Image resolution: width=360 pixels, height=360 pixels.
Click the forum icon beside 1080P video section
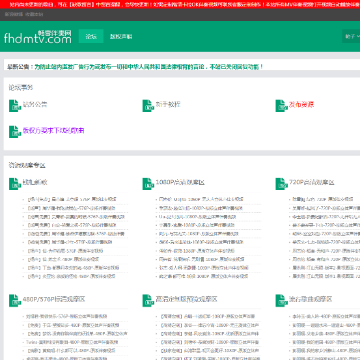(148, 184)
